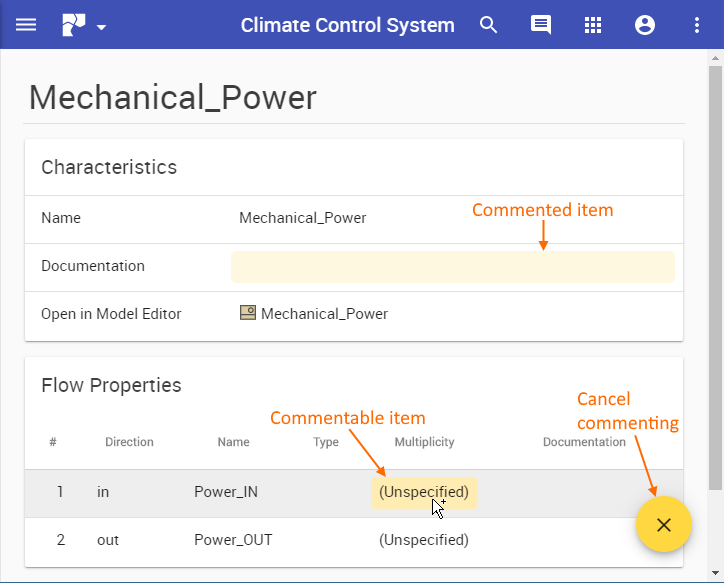Image resolution: width=724 pixels, height=583 pixels.
Task: Open the user account icon
Action: point(645,25)
